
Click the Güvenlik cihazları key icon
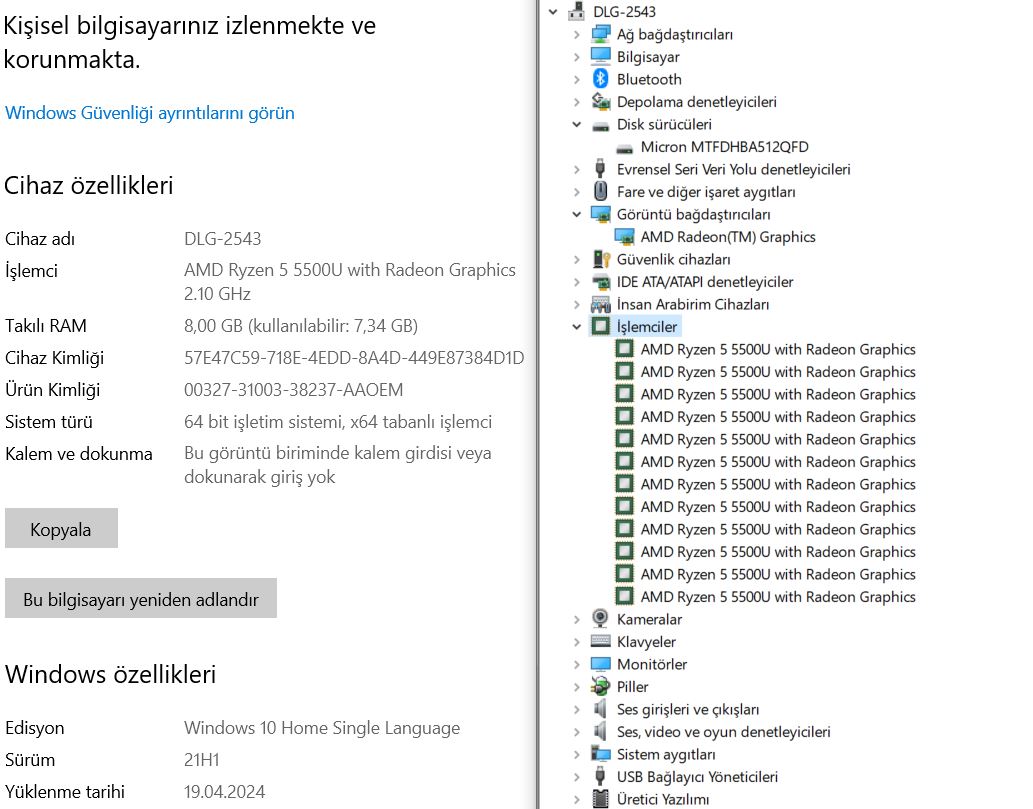[600, 259]
